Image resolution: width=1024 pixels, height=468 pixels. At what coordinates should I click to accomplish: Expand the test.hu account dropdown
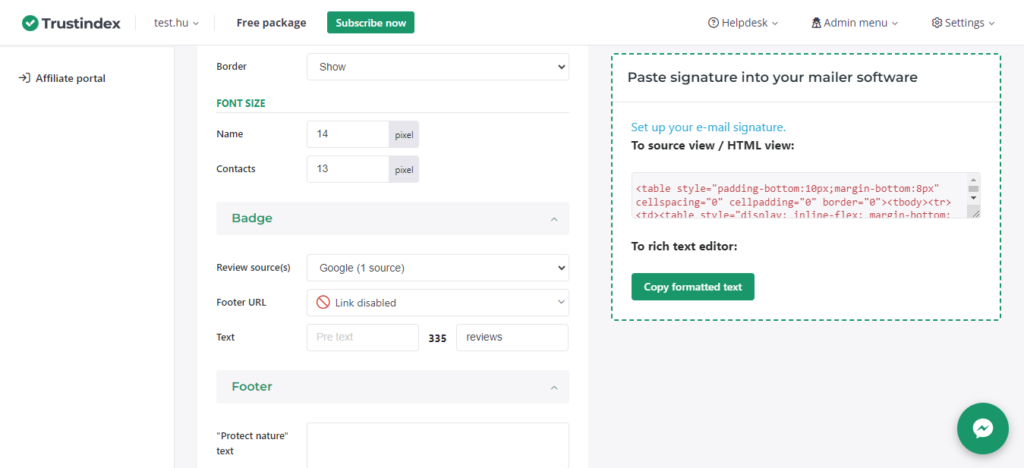click(x=176, y=22)
